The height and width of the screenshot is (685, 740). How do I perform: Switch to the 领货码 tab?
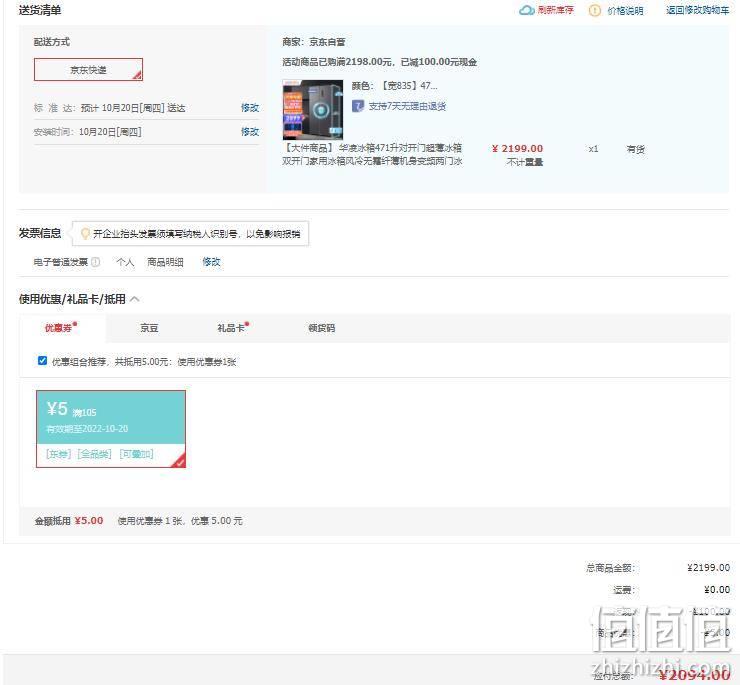[x=321, y=328]
